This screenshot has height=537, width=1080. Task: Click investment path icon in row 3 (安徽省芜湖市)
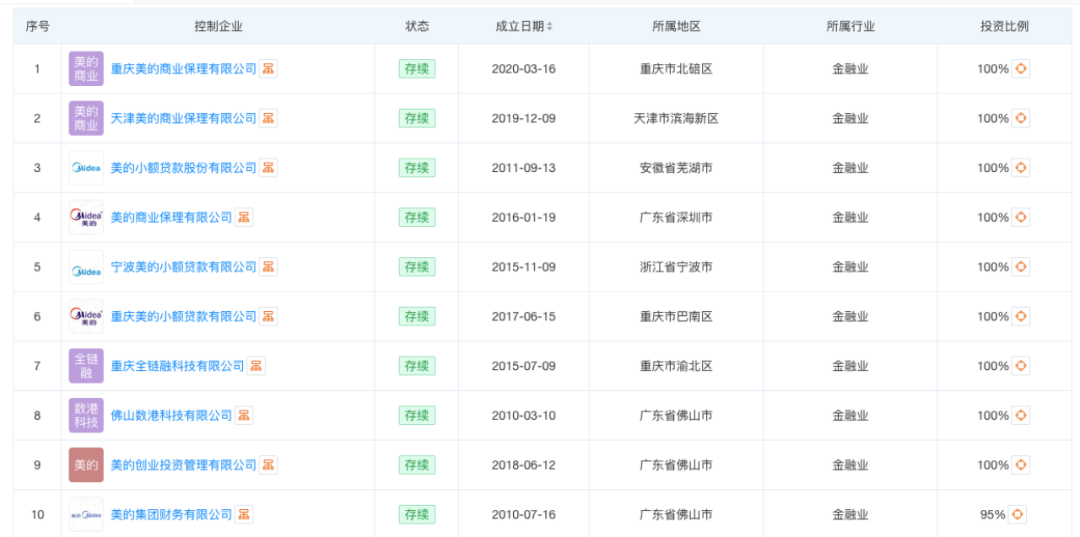1021,168
